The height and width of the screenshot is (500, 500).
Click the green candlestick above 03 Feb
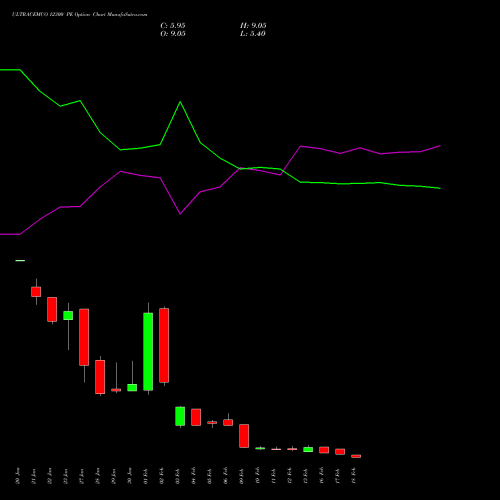(180, 416)
